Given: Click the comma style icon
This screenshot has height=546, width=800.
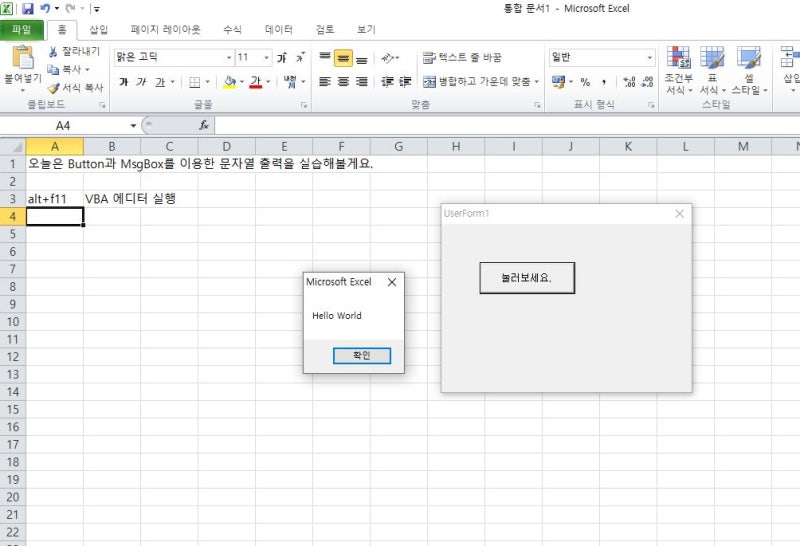Looking at the screenshot, I should tap(604, 82).
